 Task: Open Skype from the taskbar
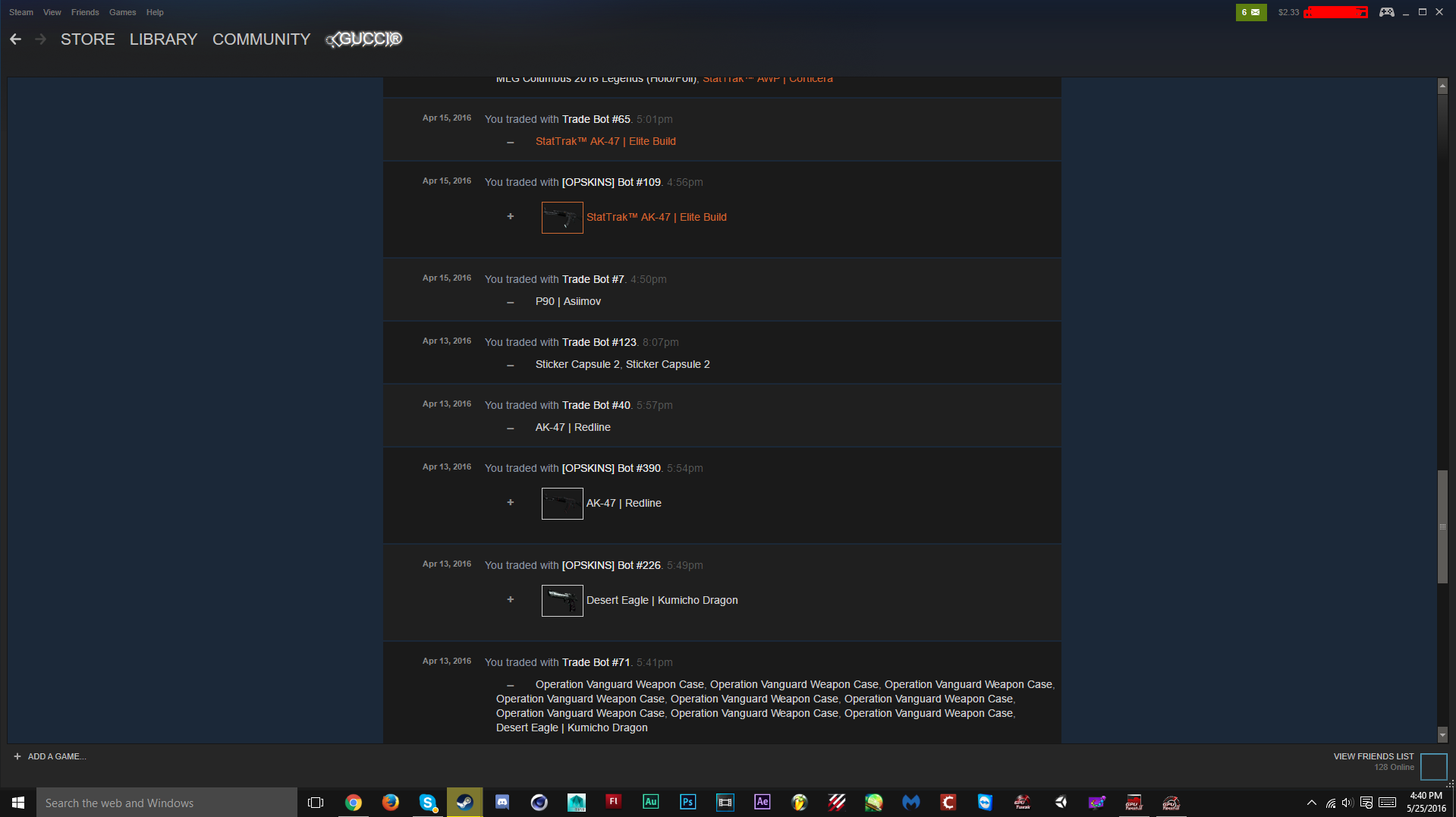point(427,803)
